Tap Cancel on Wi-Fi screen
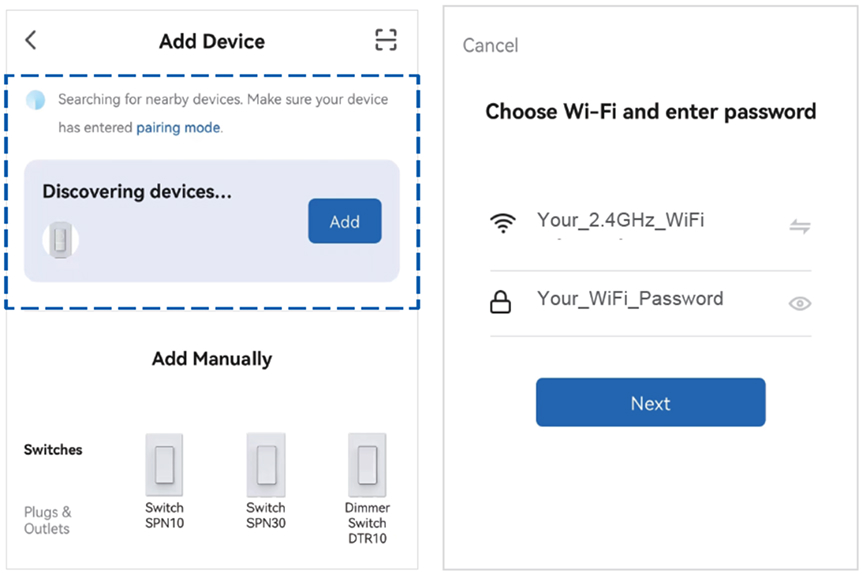862x575 pixels. pos(490,46)
